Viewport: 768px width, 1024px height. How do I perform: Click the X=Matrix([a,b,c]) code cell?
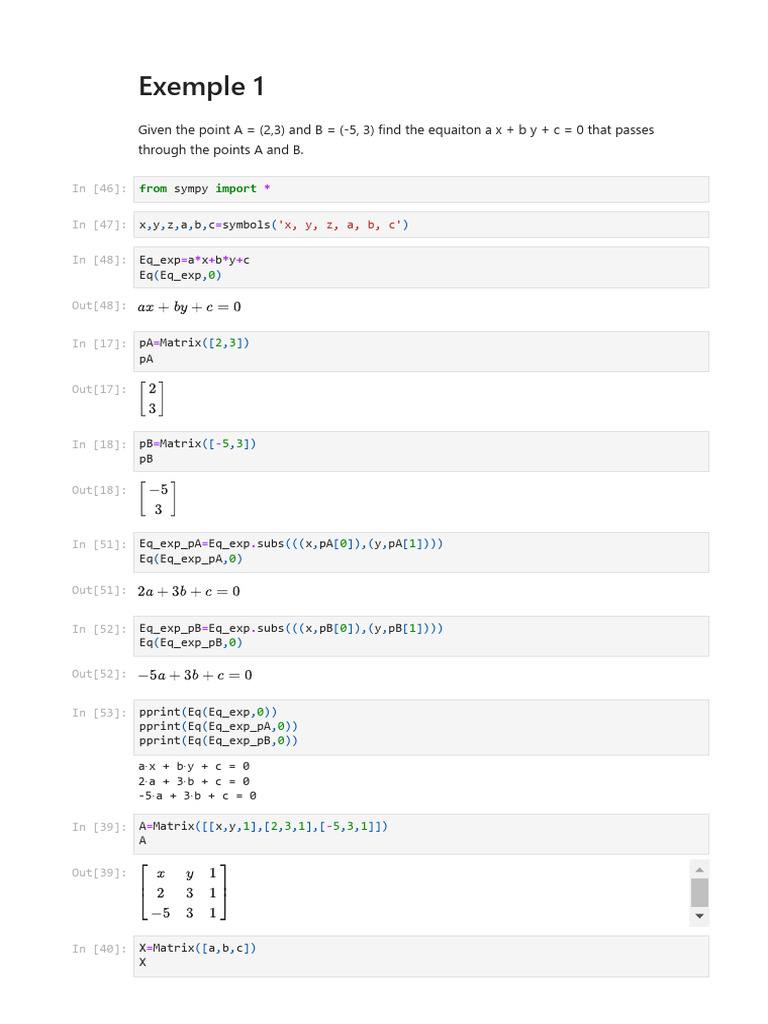pyautogui.click(x=421, y=955)
